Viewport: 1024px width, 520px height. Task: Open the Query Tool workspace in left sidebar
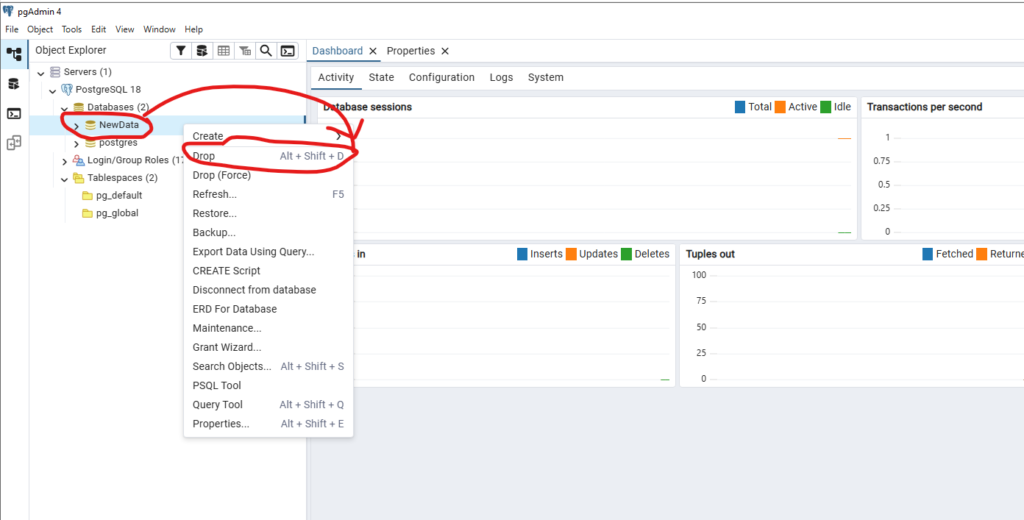click(x=14, y=84)
